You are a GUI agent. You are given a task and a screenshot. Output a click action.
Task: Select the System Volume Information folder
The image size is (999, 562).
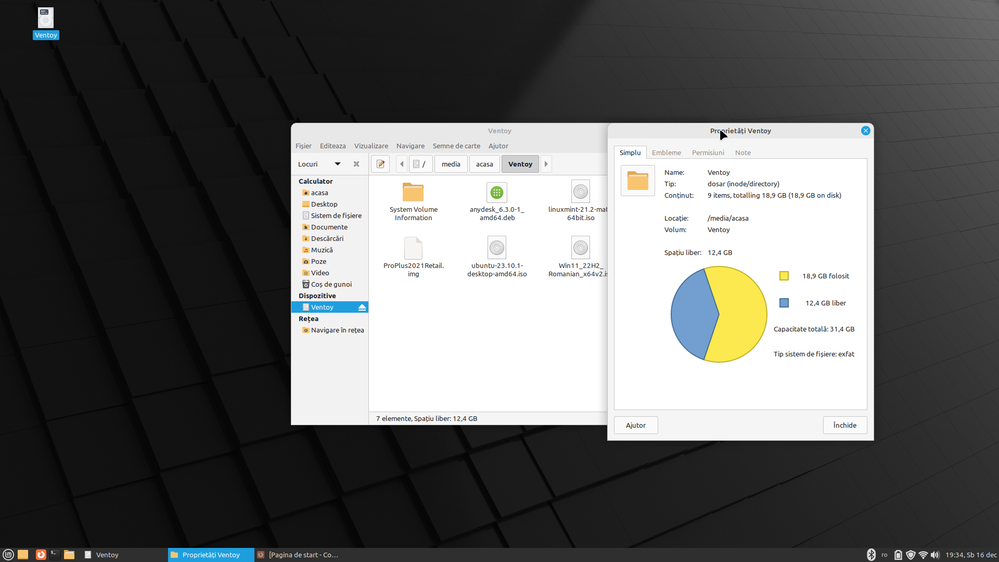(413, 192)
